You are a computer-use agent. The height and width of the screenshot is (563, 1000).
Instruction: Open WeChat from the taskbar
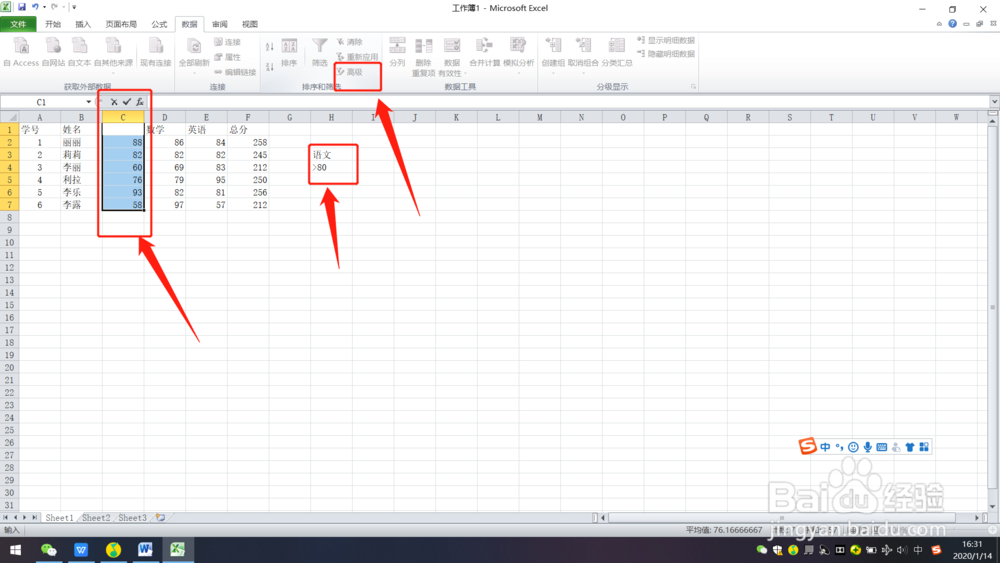[x=48, y=550]
